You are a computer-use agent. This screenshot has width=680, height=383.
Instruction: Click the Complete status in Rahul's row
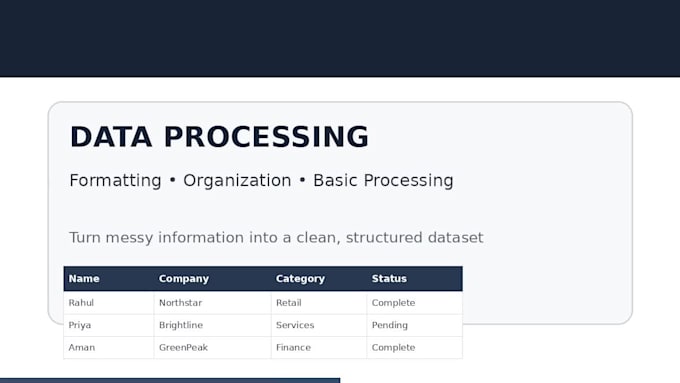point(415,303)
